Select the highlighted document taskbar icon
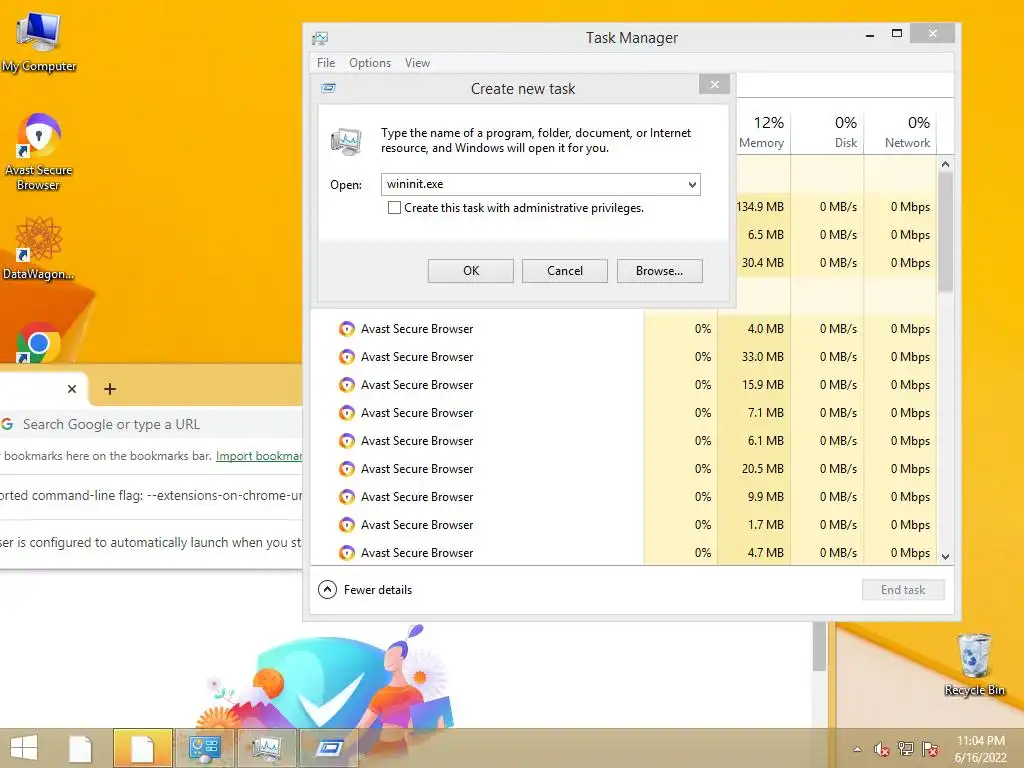Viewport: 1024px width, 768px height. (x=142, y=748)
